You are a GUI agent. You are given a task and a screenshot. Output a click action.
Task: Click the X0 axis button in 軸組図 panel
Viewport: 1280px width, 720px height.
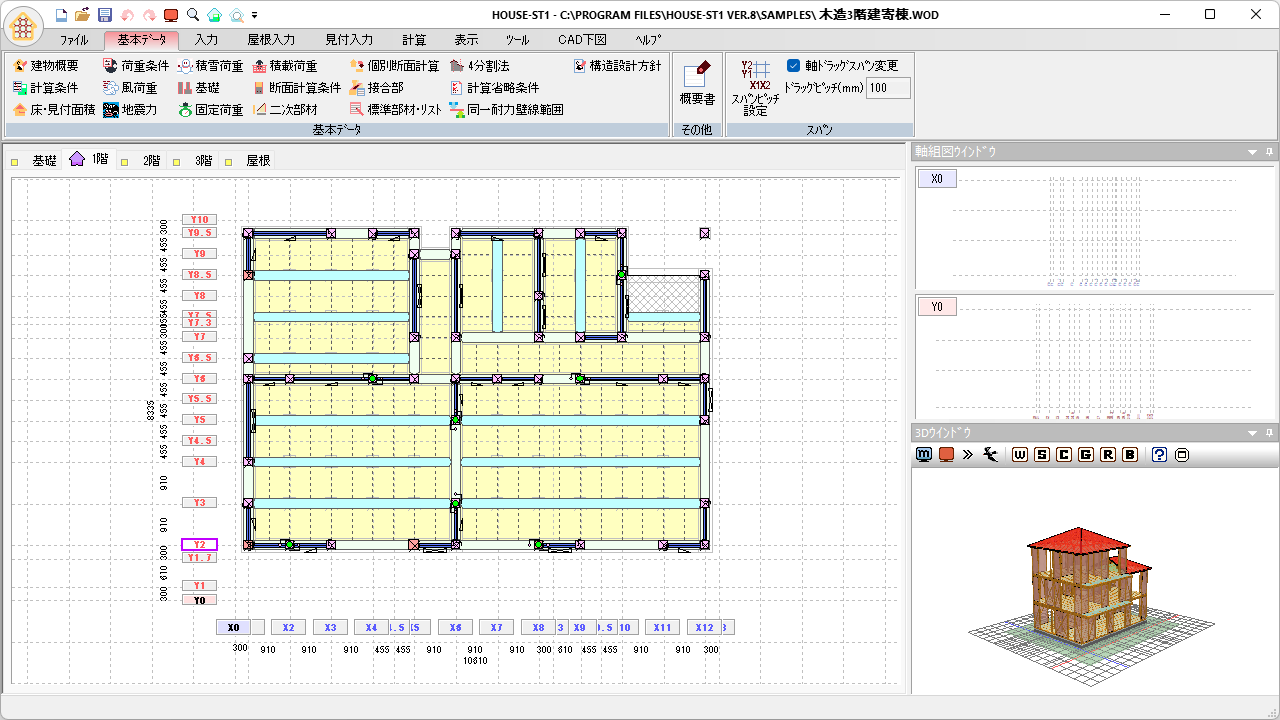(937, 179)
